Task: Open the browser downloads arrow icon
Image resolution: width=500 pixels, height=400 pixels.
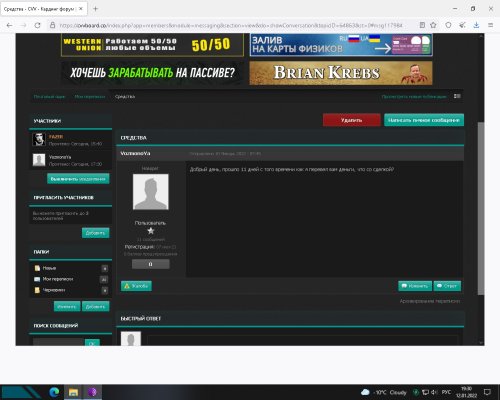Action: coord(476,25)
